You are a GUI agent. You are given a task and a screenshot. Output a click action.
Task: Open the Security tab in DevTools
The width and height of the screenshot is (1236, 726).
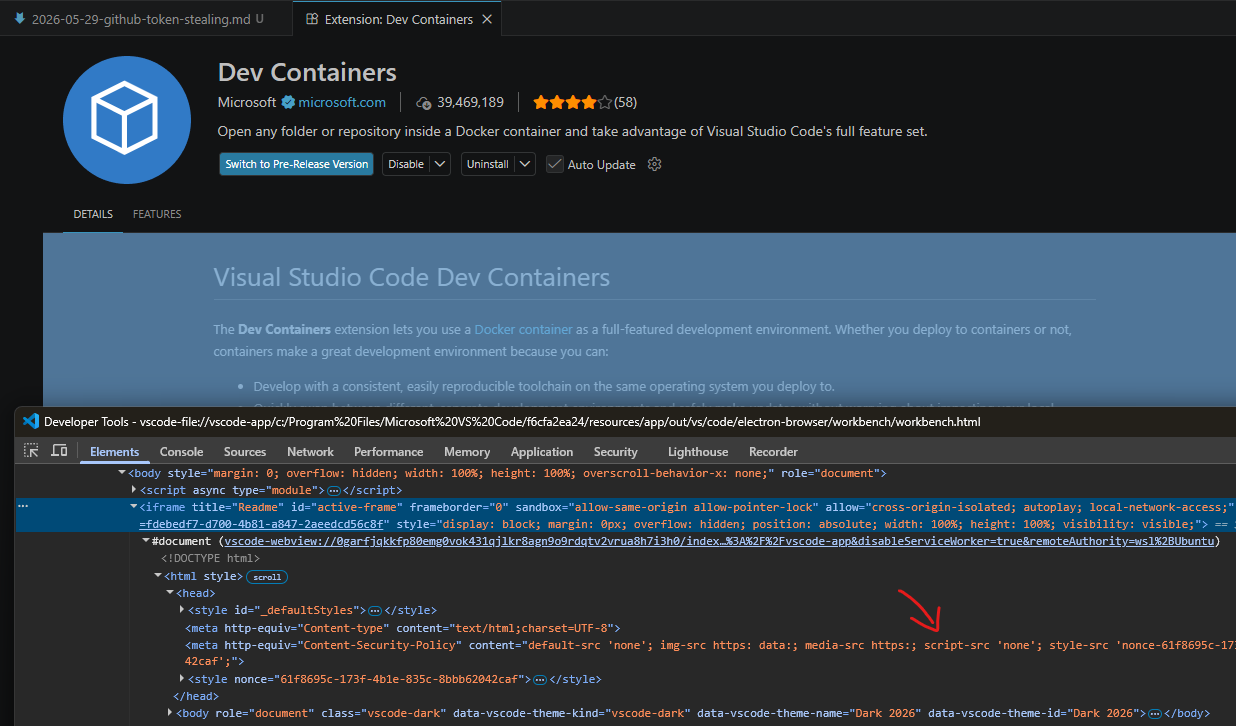click(x=616, y=452)
